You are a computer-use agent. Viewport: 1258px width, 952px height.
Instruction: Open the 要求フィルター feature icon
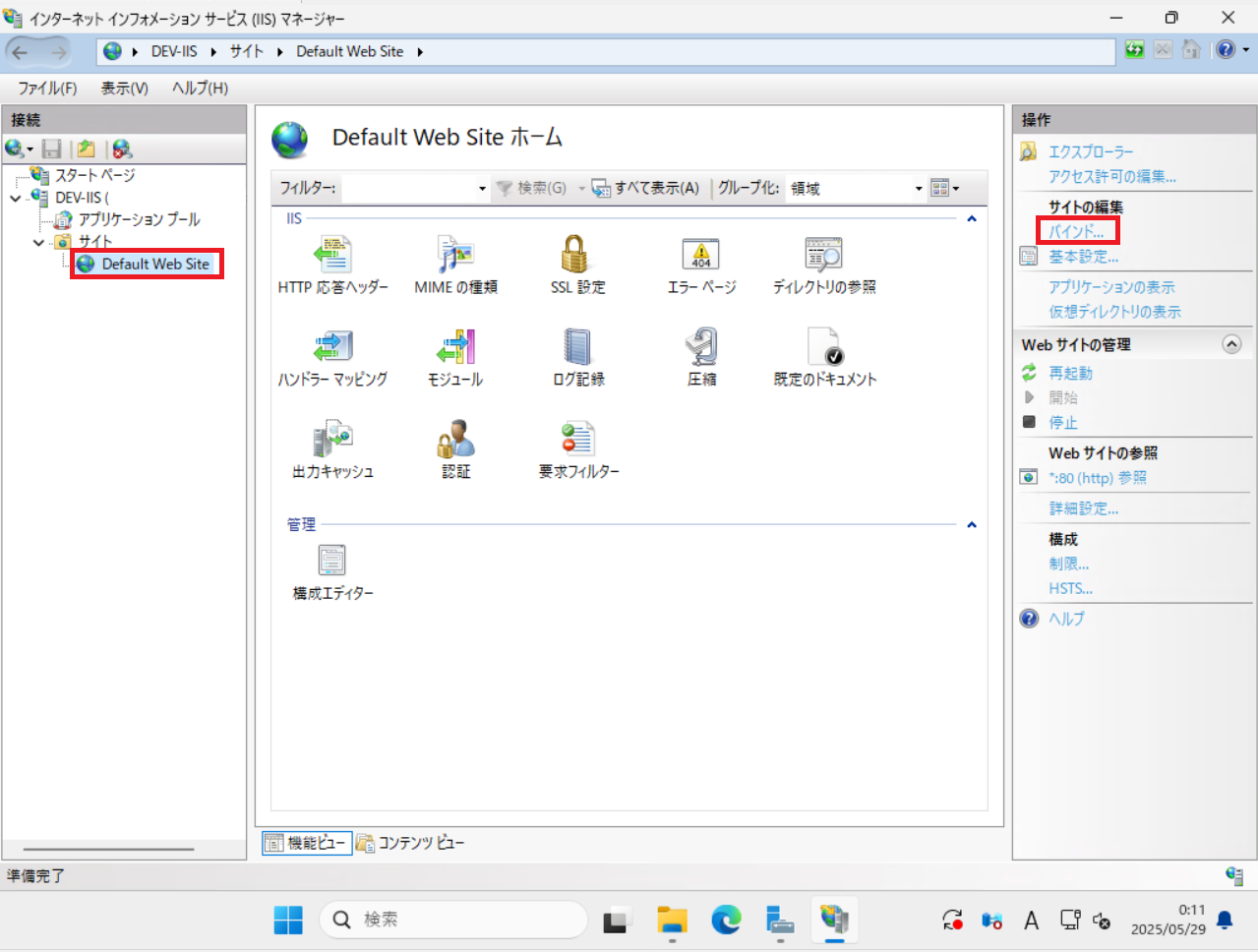click(x=577, y=440)
